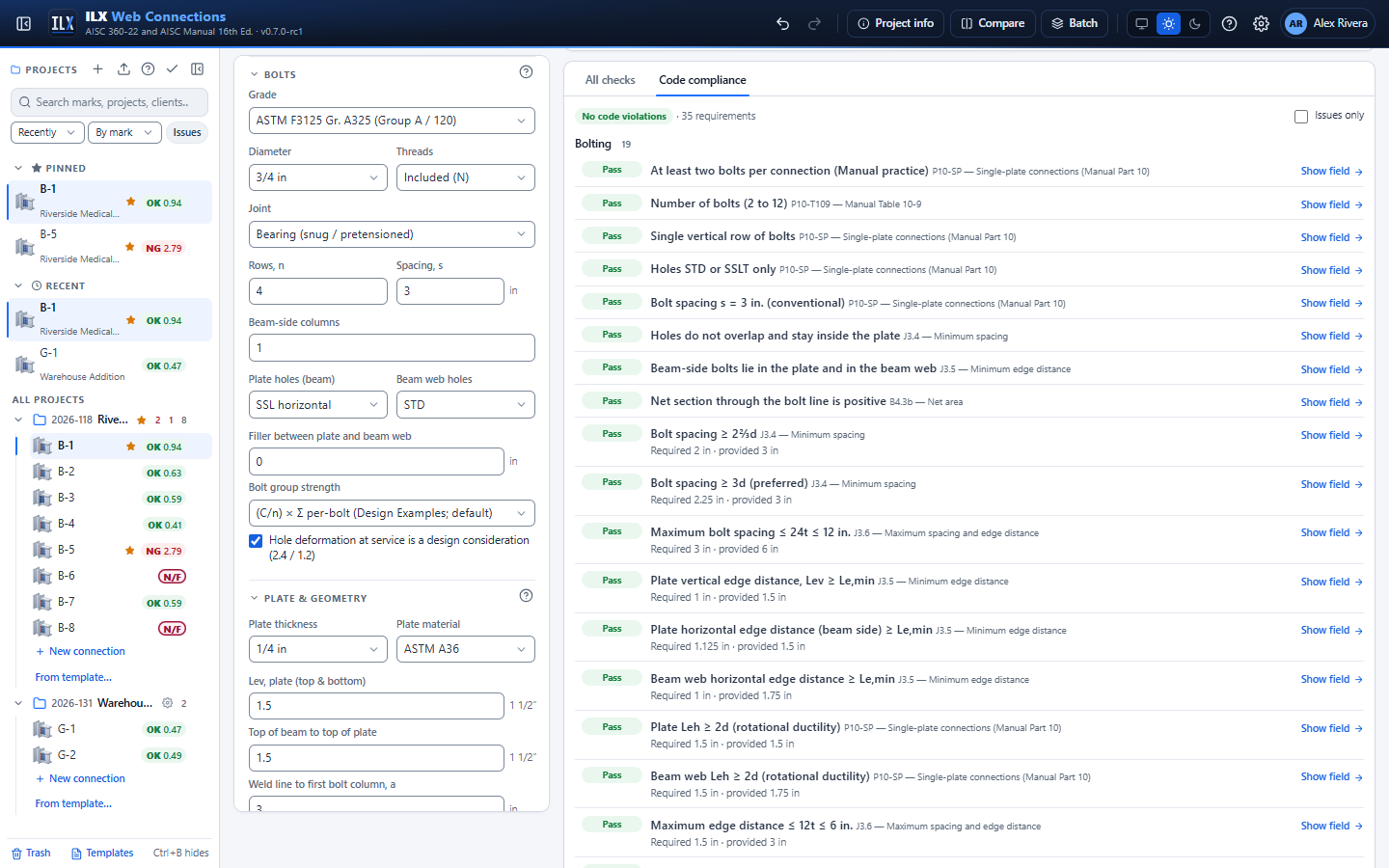Select system display theme

click(1142, 23)
